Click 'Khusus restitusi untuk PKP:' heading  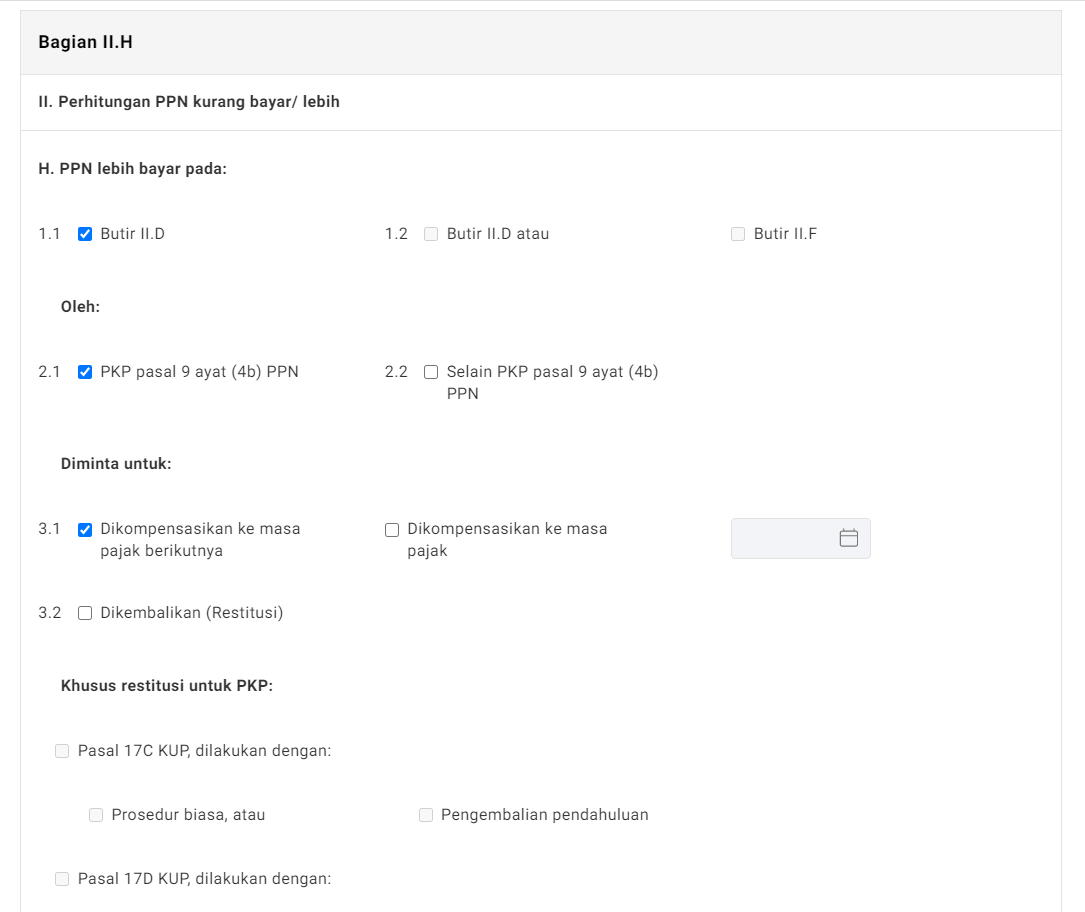coord(167,686)
